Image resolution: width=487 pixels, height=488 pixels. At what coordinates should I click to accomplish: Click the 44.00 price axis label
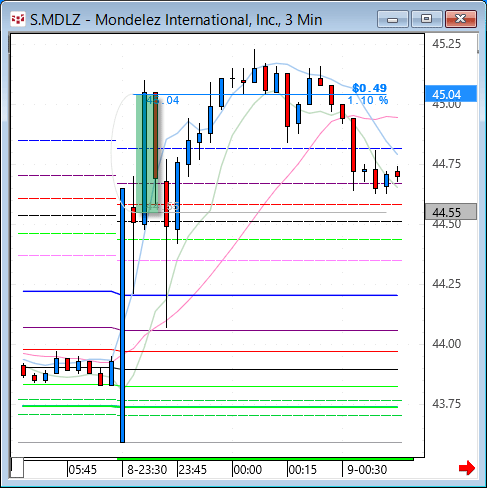tap(446, 344)
